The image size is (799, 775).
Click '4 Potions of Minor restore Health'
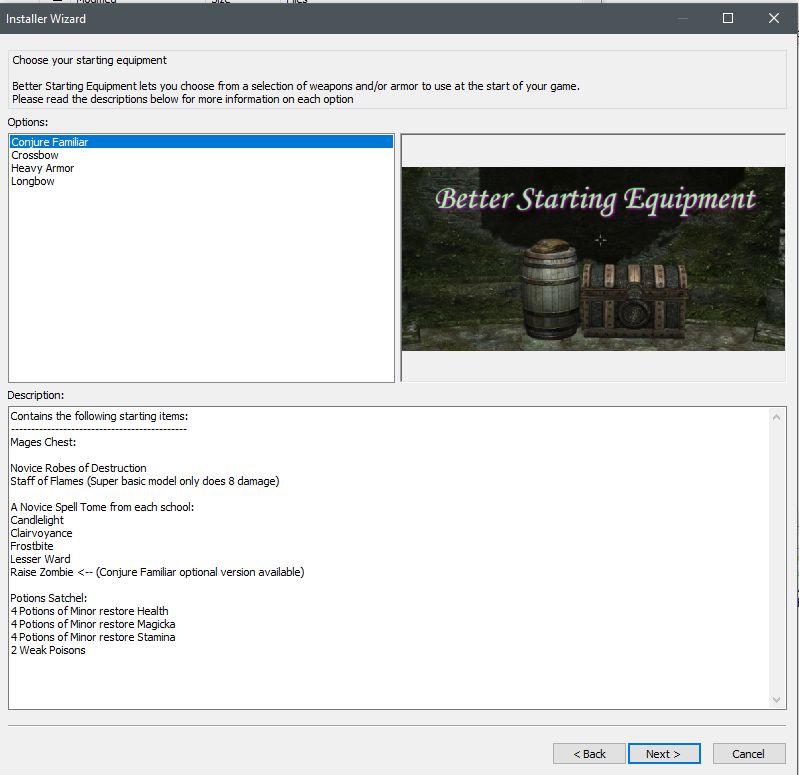89,611
